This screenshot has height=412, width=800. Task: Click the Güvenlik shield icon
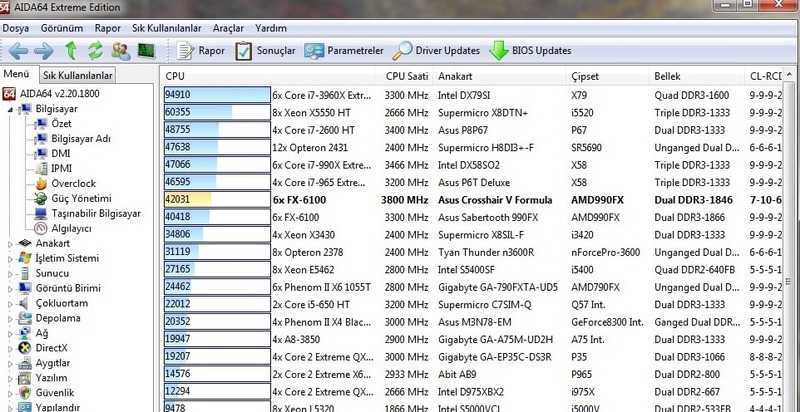24,393
